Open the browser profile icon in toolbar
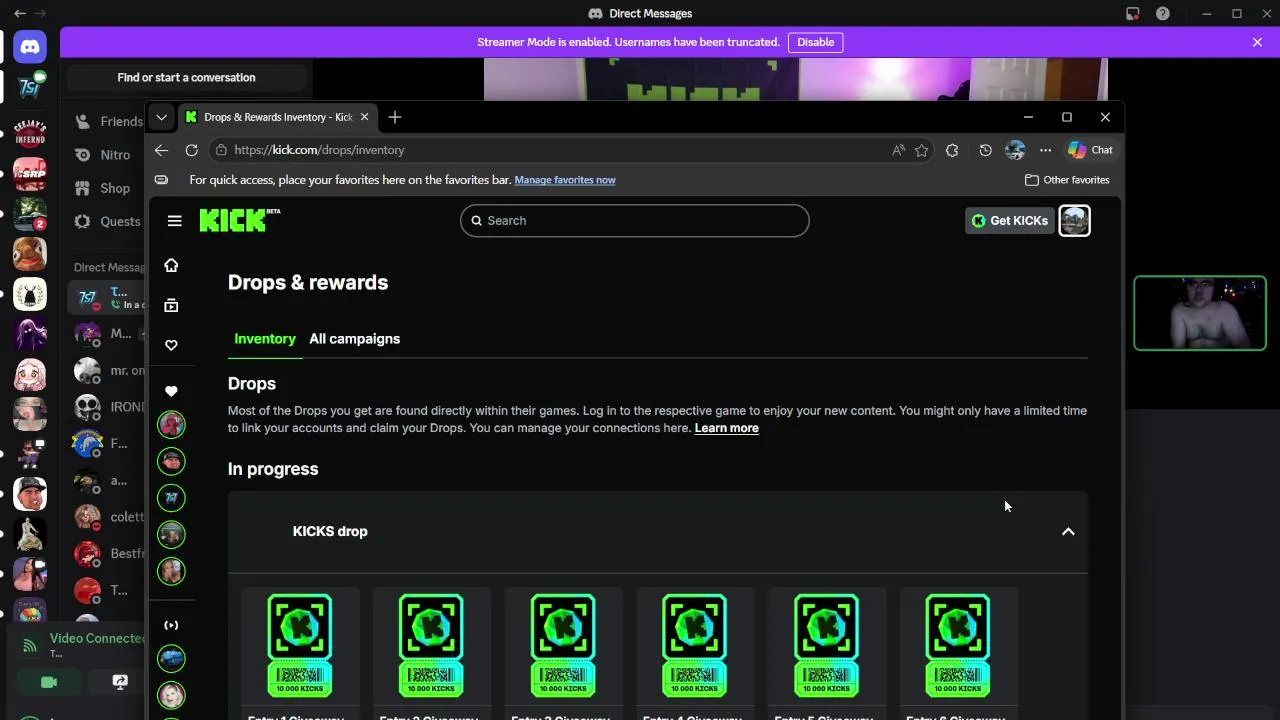Image resolution: width=1280 pixels, height=720 pixels. pos(1015,150)
